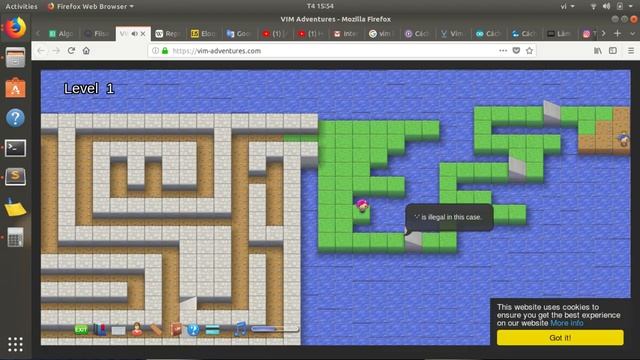This screenshot has height=360, width=640.
Task: Open a new tab with plus button
Action: (x=617, y=34)
